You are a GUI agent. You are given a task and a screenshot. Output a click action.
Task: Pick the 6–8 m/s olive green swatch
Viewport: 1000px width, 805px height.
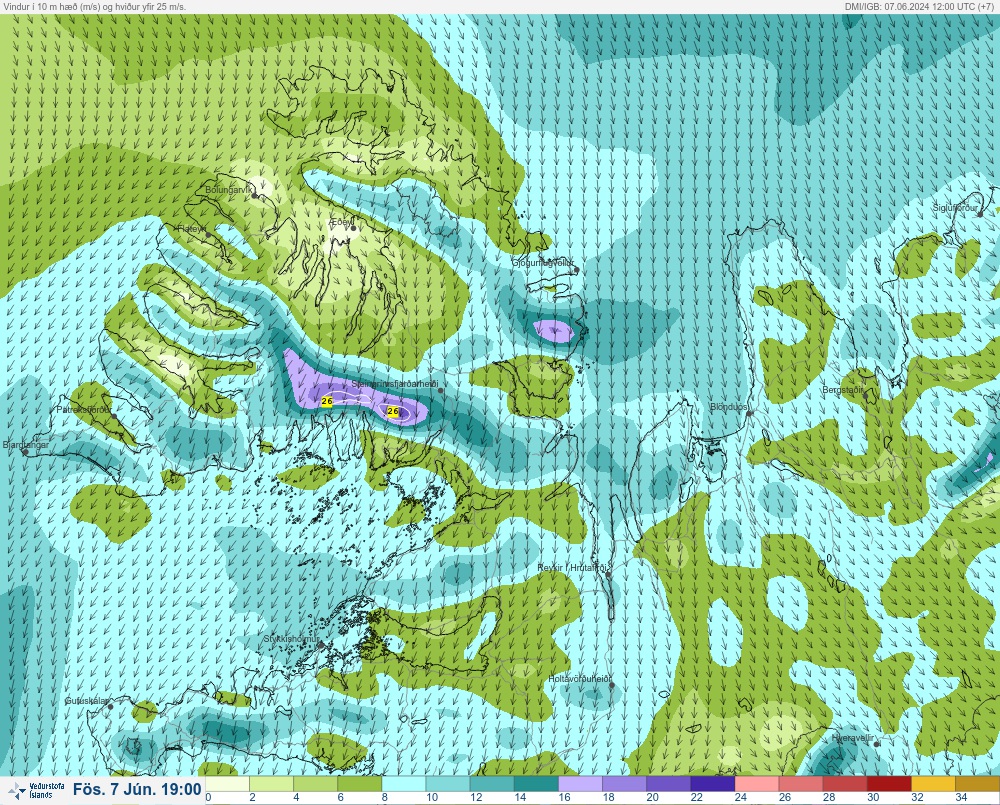tap(360, 783)
